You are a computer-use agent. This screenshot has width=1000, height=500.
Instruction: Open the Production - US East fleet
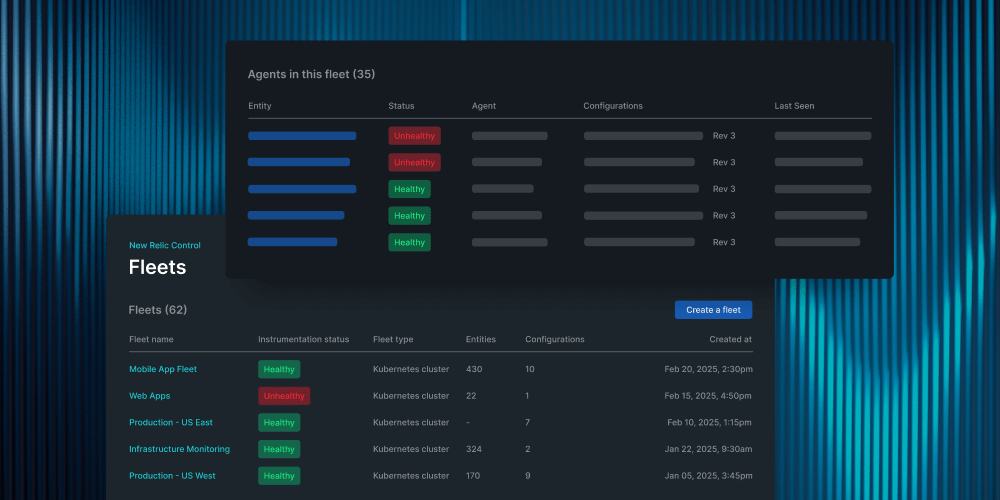click(171, 422)
